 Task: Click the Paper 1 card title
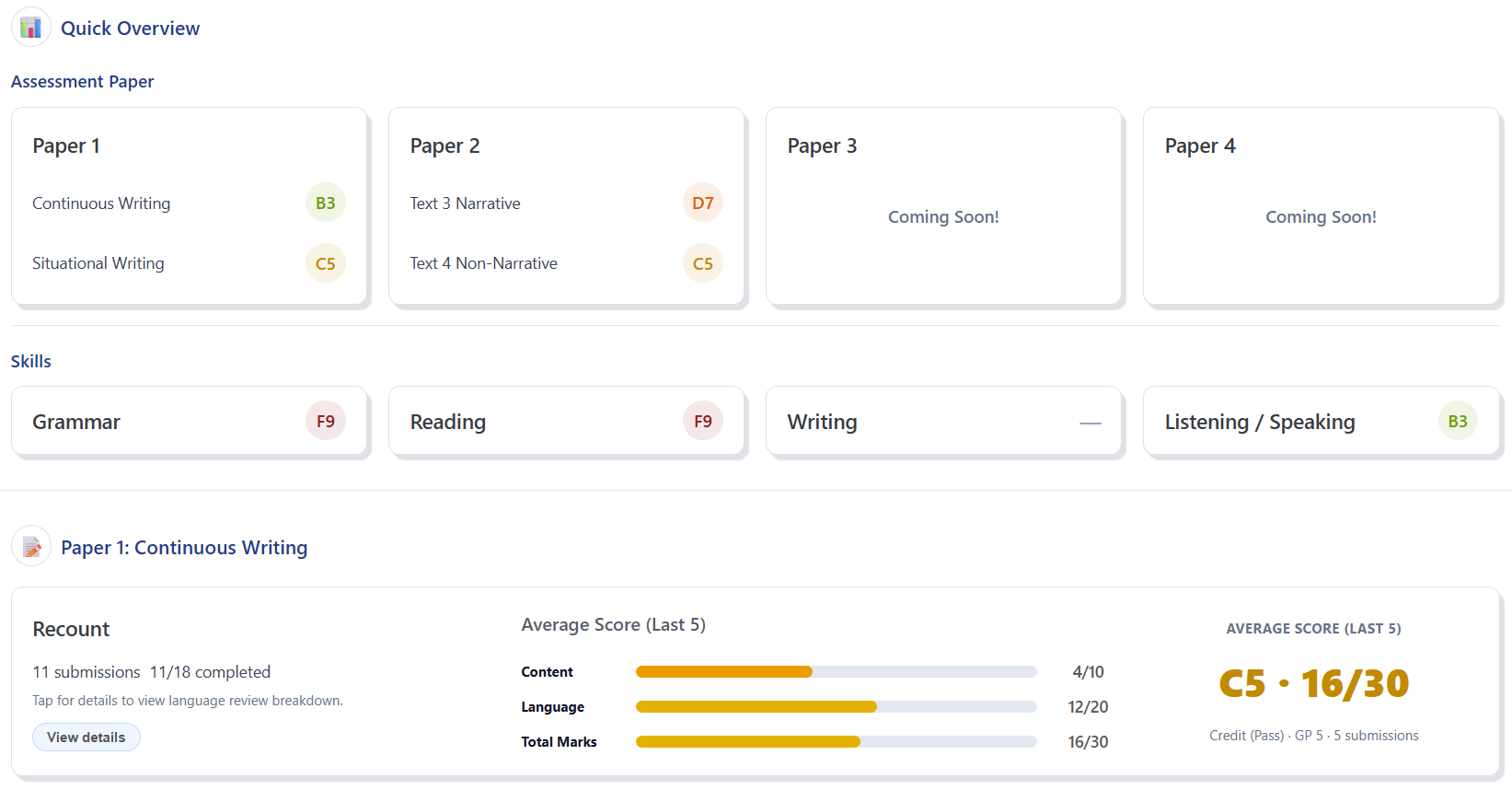pos(66,145)
